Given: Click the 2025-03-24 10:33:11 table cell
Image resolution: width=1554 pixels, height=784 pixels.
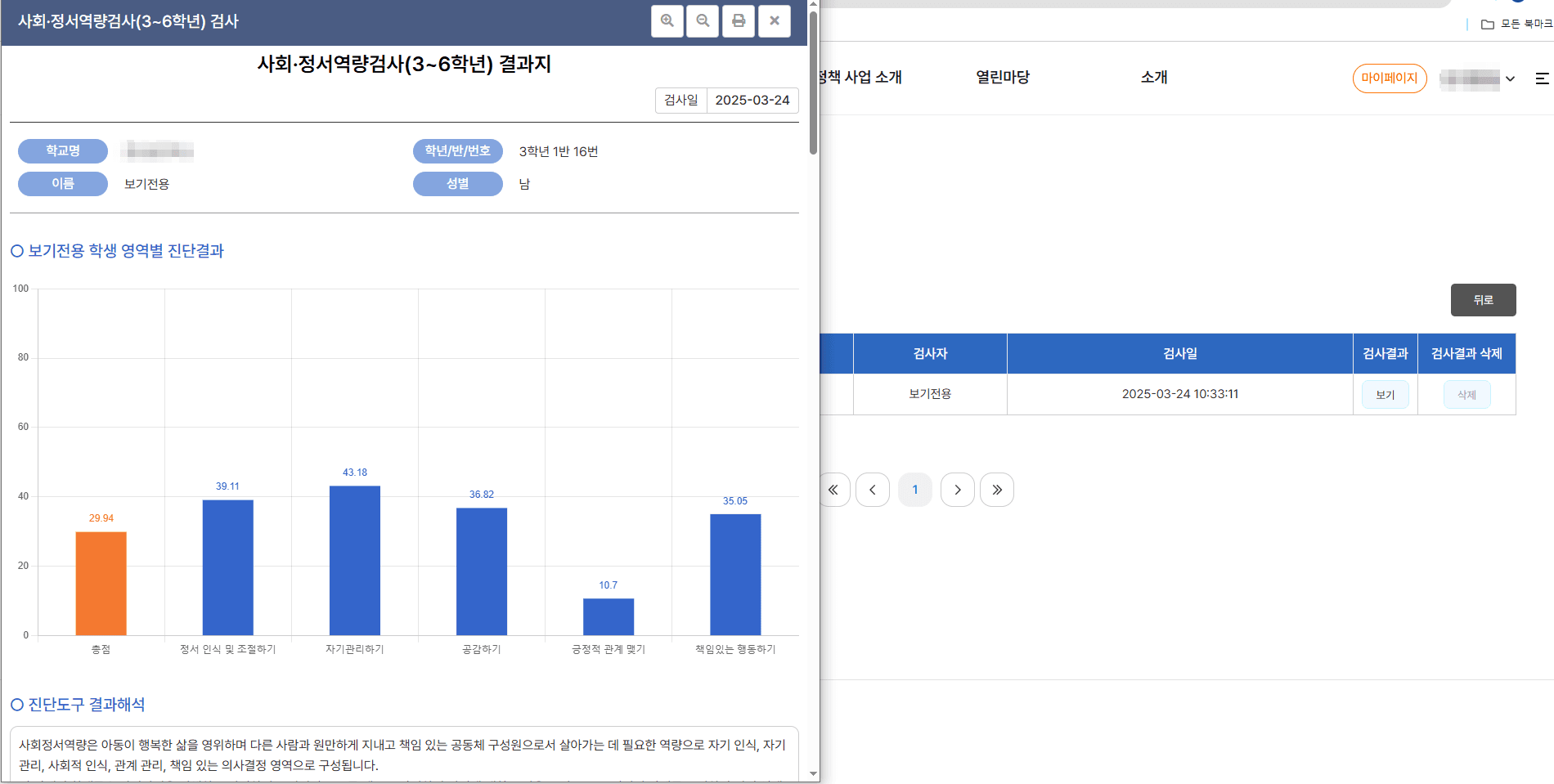Looking at the screenshot, I should point(1180,394).
